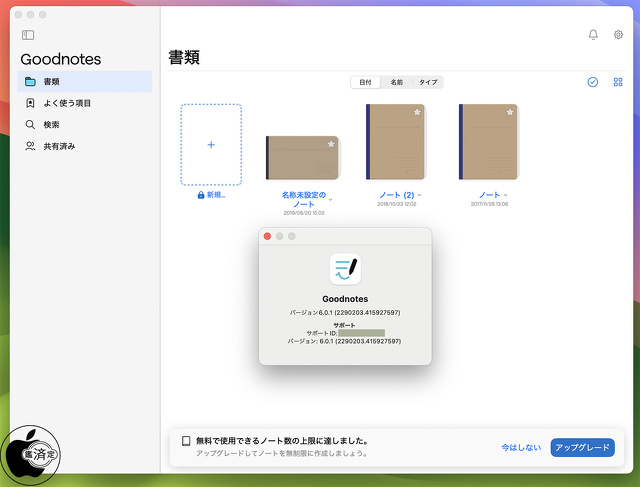
Task: Click バージョン6.0.1 text in about dialog
Action: pyautogui.click(x=345, y=312)
